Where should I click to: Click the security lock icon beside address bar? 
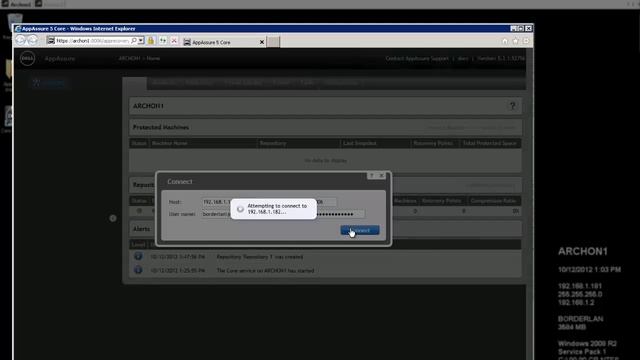[151, 40]
